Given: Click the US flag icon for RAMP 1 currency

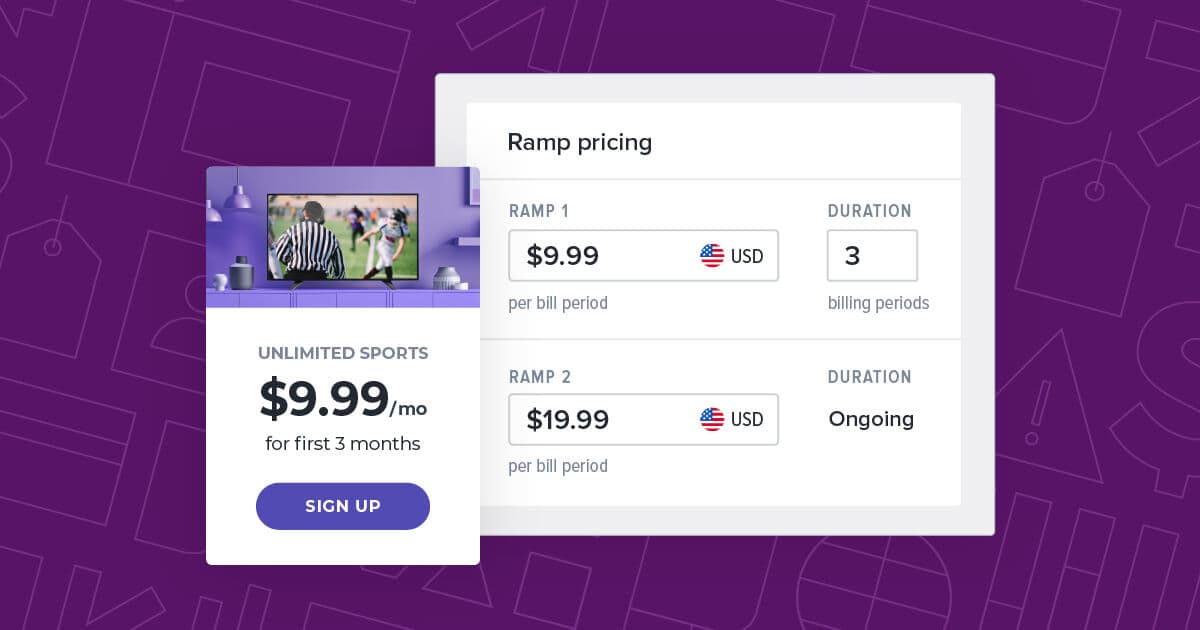Looking at the screenshot, I should click(712, 255).
